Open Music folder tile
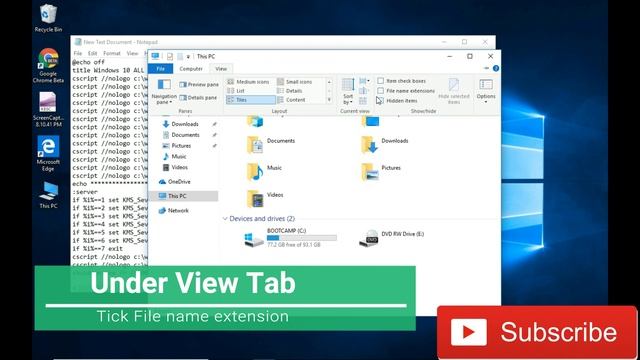The image size is (640, 360). (264, 171)
